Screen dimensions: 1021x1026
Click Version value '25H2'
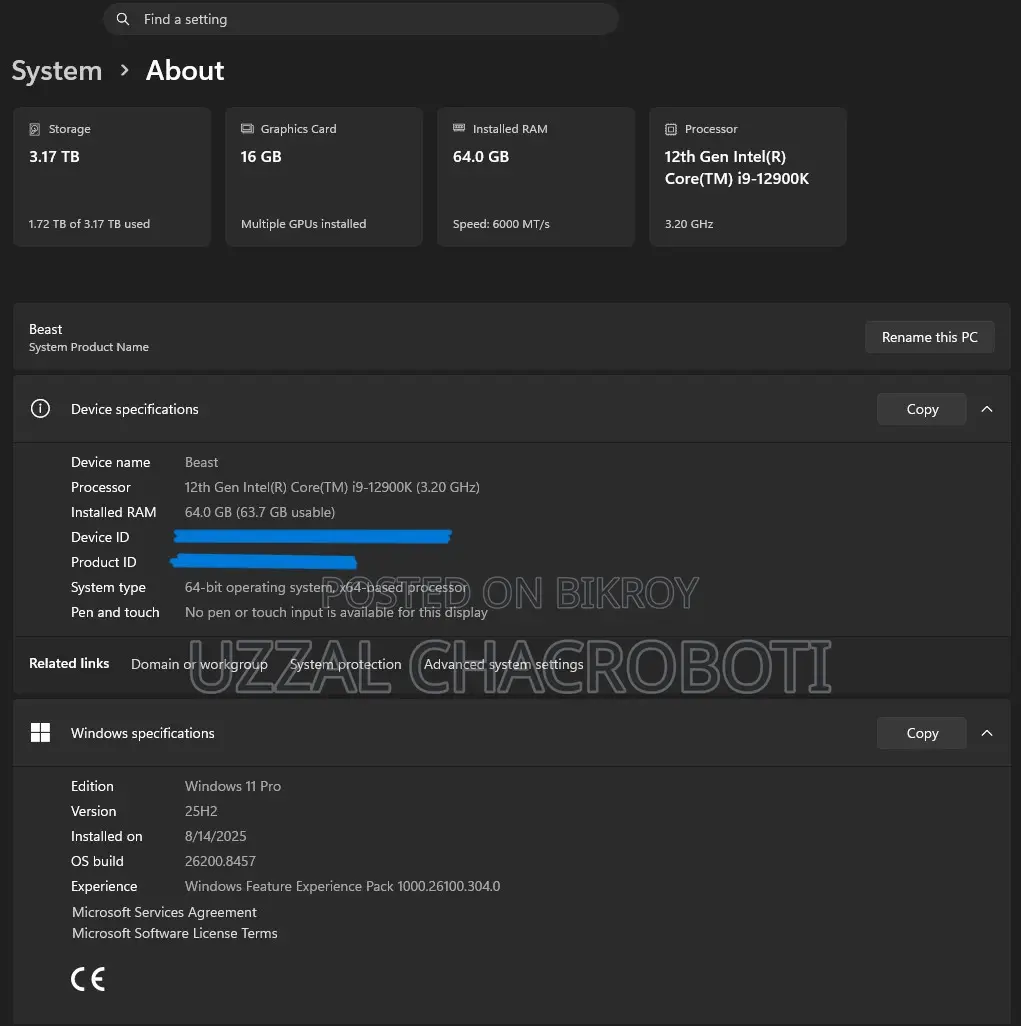(201, 811)
